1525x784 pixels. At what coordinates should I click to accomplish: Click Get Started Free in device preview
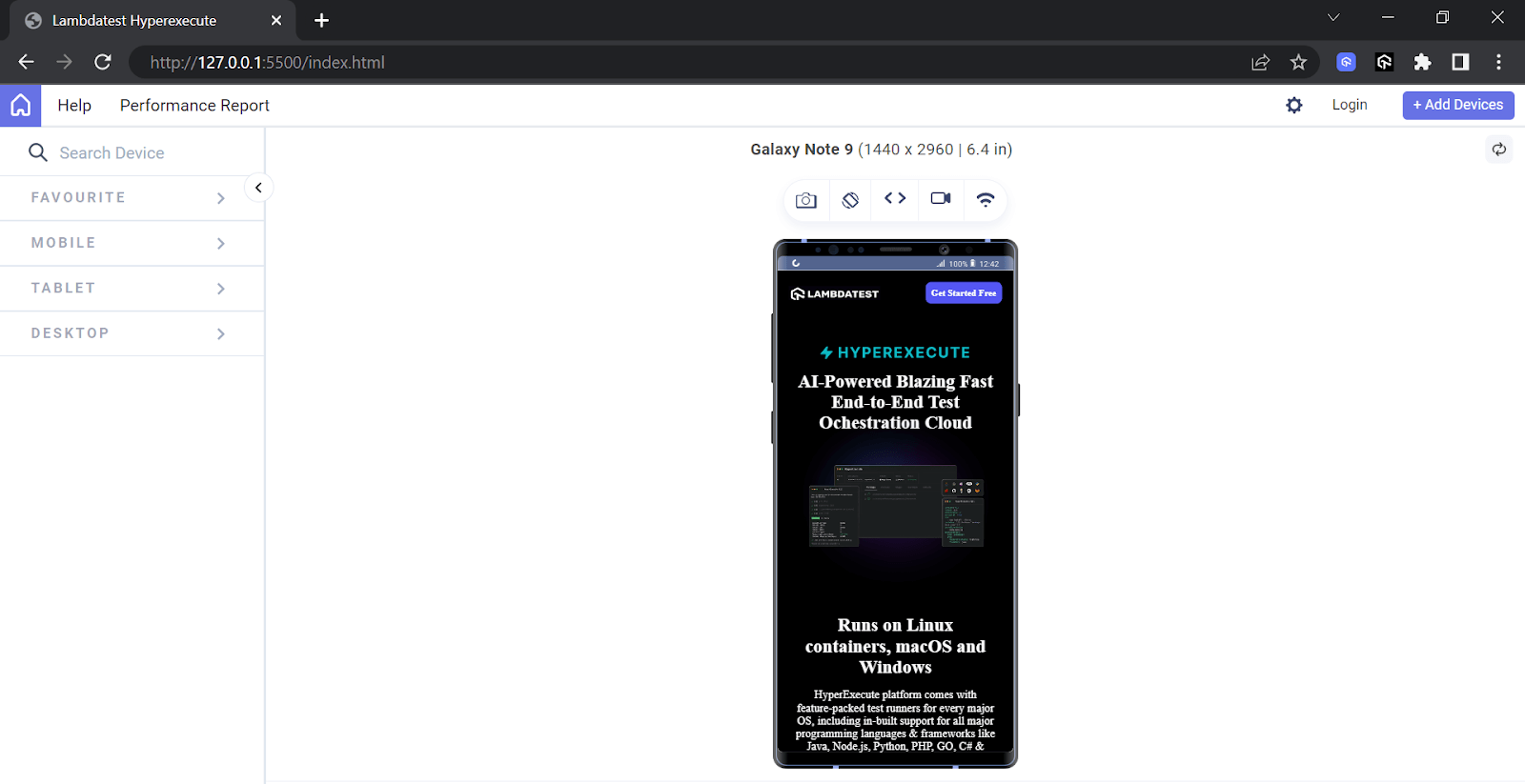[x=964, y=292]
